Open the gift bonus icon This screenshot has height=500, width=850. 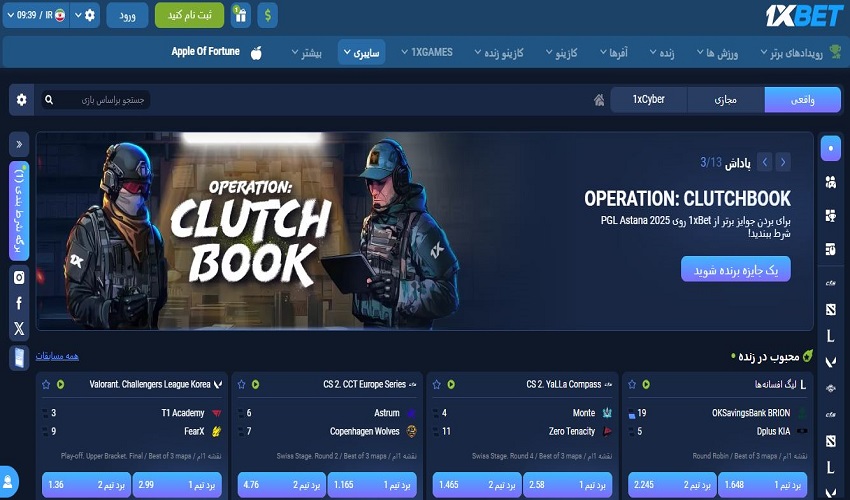click(241, 15)
